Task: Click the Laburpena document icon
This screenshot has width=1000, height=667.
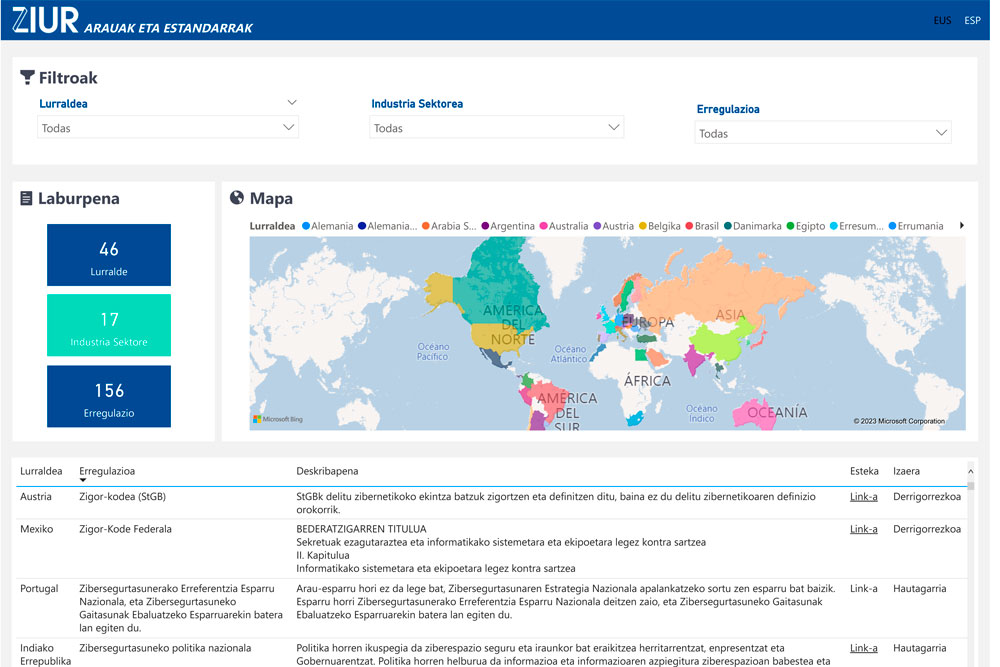Action: 27,199
